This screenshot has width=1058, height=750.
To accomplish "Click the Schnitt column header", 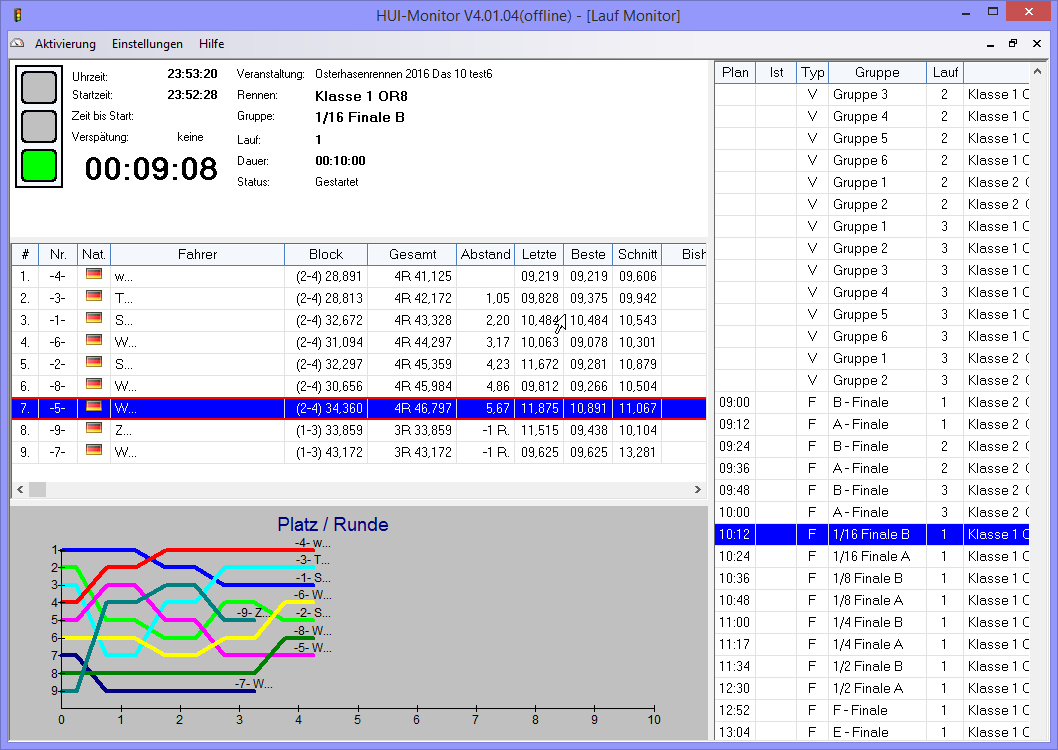I will 637,254.
